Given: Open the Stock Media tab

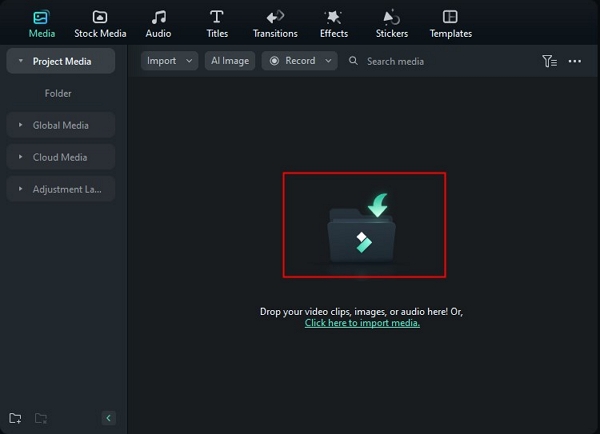Looking at the screenshot, I should 100,24.
